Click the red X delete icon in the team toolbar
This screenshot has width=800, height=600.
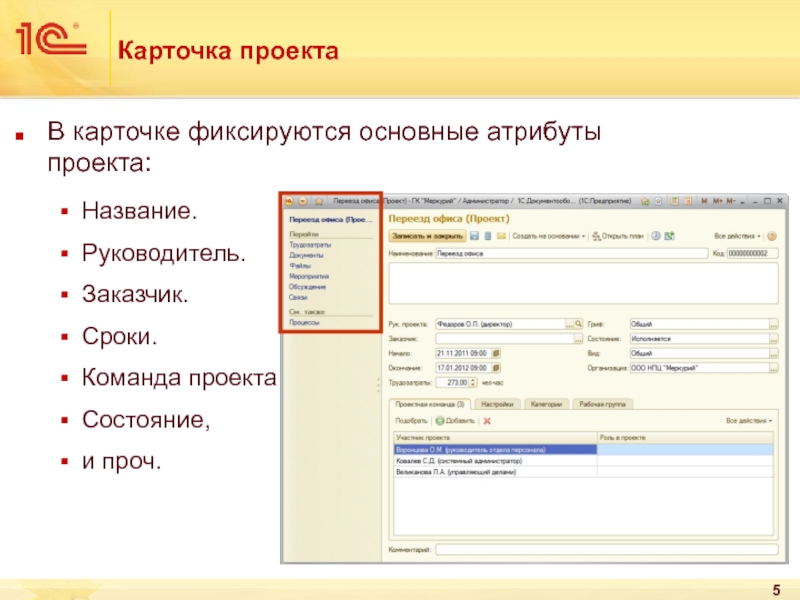[487, 421]
